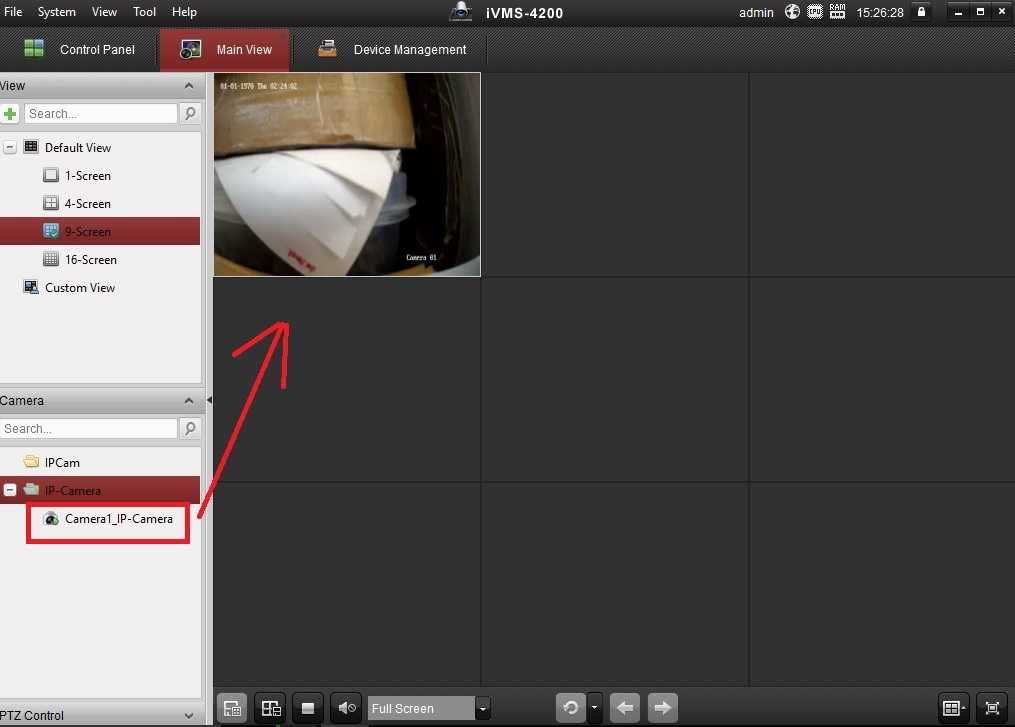Select the live camera feed thumbnail
This screenshot has height=727, width=1015.
(347, 174)
